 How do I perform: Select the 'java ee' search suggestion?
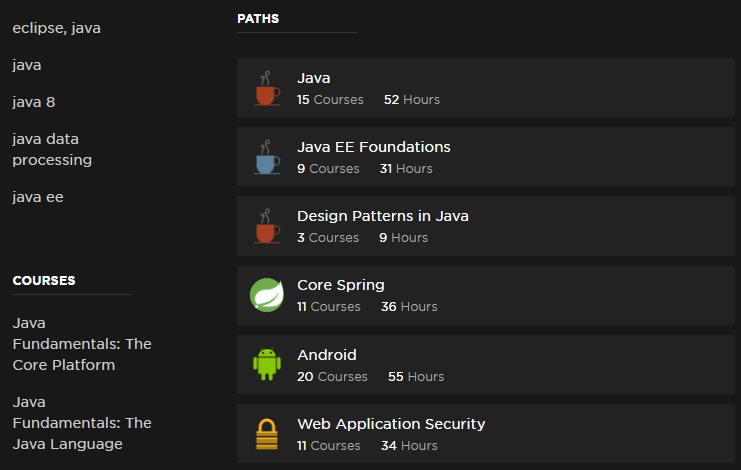click(38, 197)
